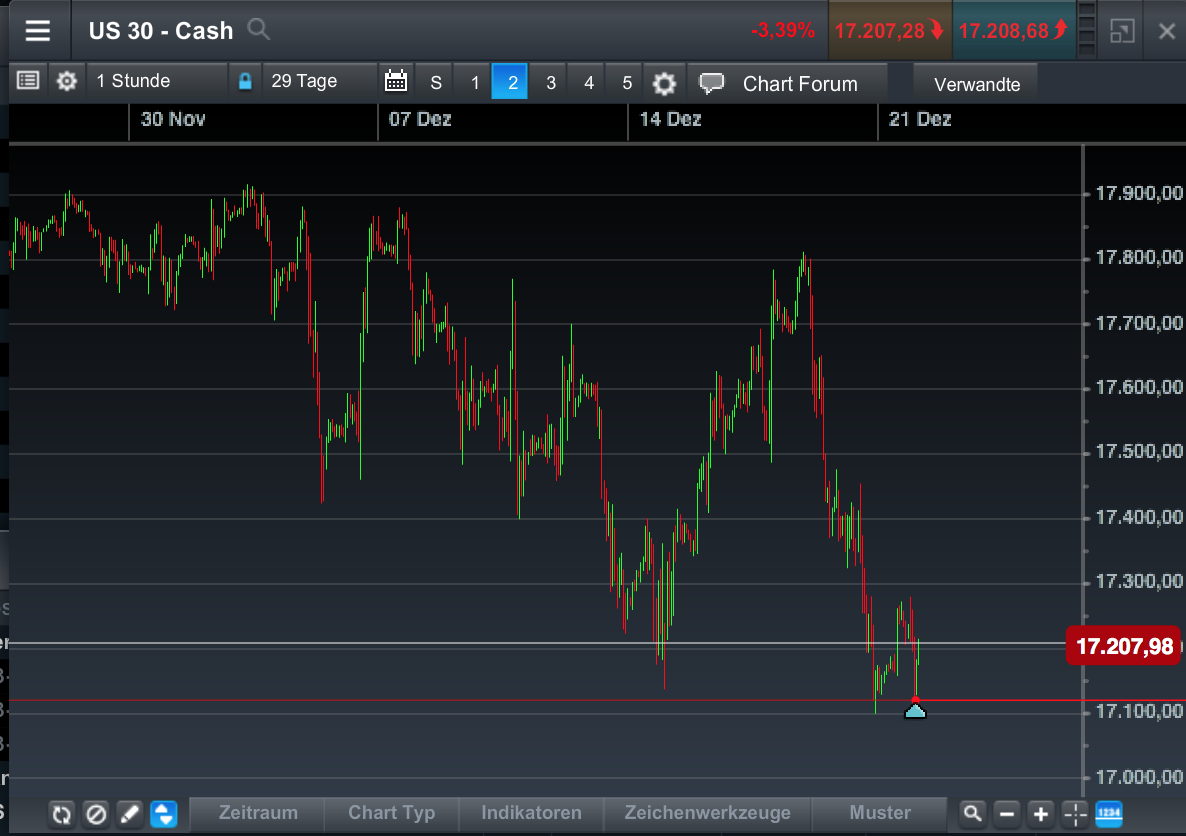Open the chart list panel icon
1186x836 pixels.
28,80
